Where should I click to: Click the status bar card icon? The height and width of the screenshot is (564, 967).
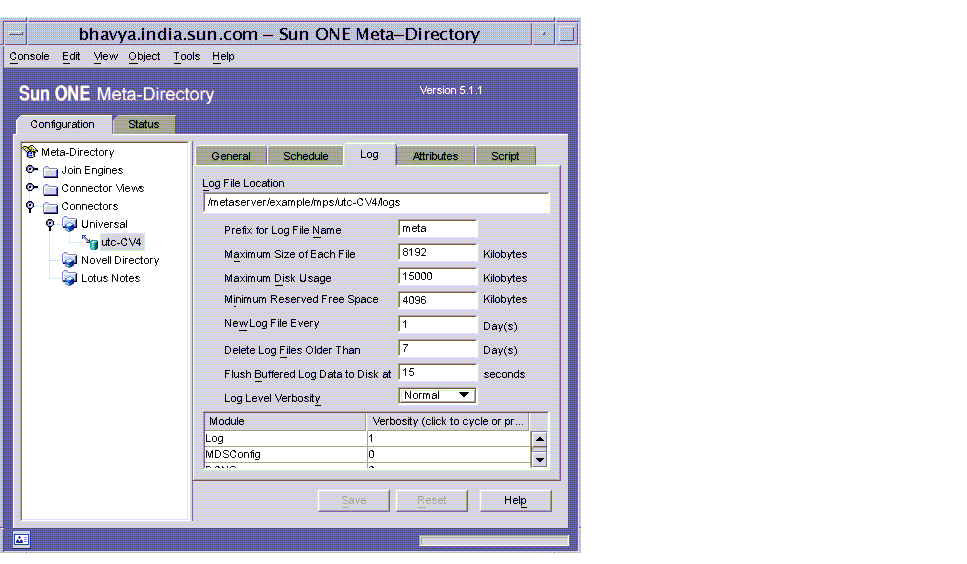coord(22,539)
